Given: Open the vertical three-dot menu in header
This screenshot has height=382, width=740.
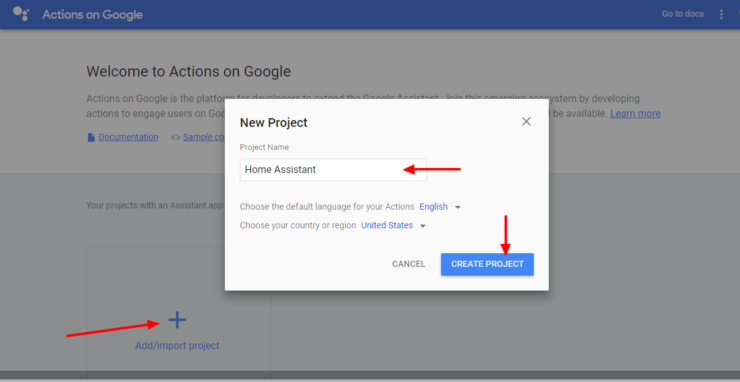Looking at the screenshot, I should tap(721, 14).
